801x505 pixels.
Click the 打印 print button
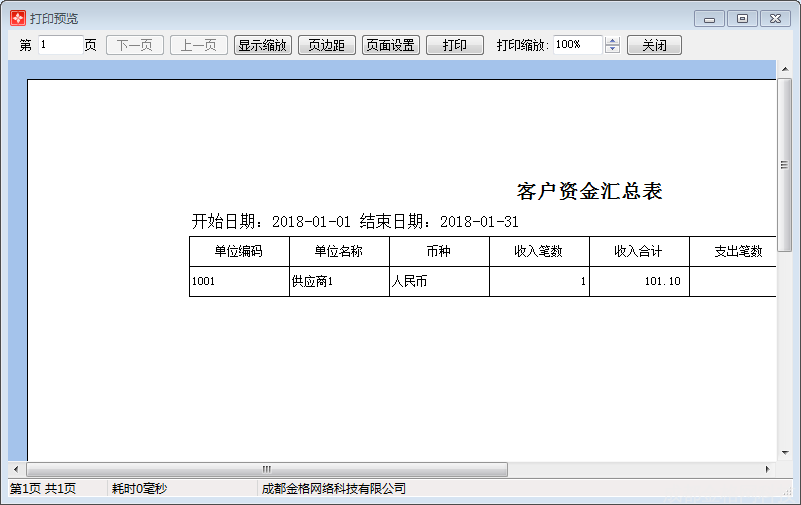(x=455, y=45)
